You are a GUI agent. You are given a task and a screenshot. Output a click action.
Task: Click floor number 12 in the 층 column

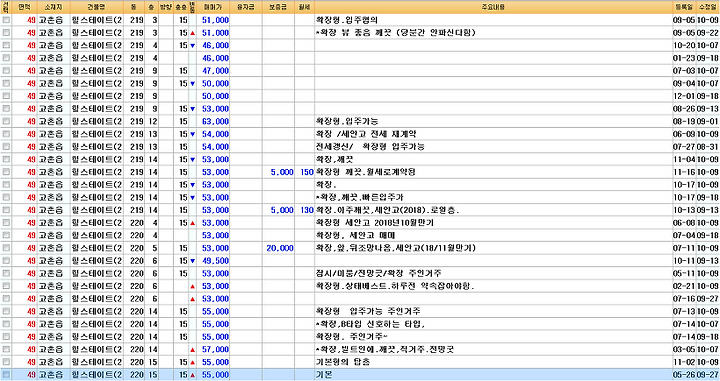pyautogui.click(x=153, y=121)
